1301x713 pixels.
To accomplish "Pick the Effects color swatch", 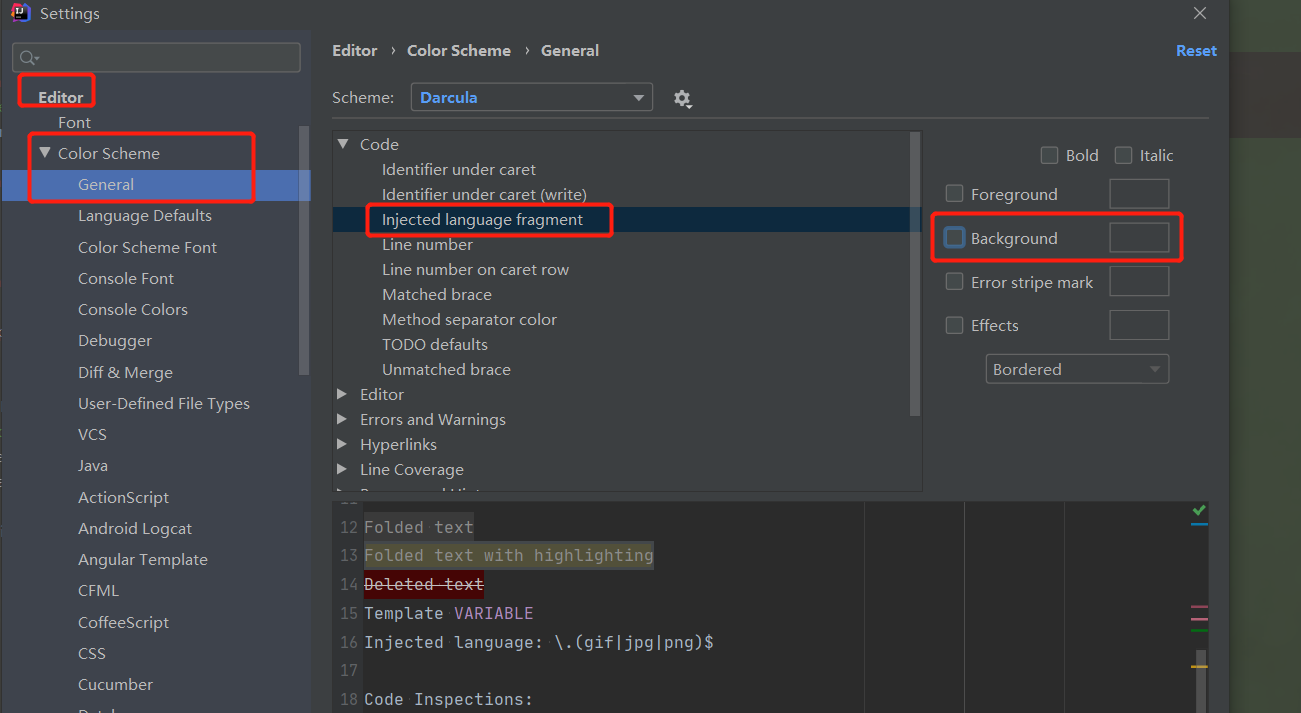I will tap(1139, 325).
